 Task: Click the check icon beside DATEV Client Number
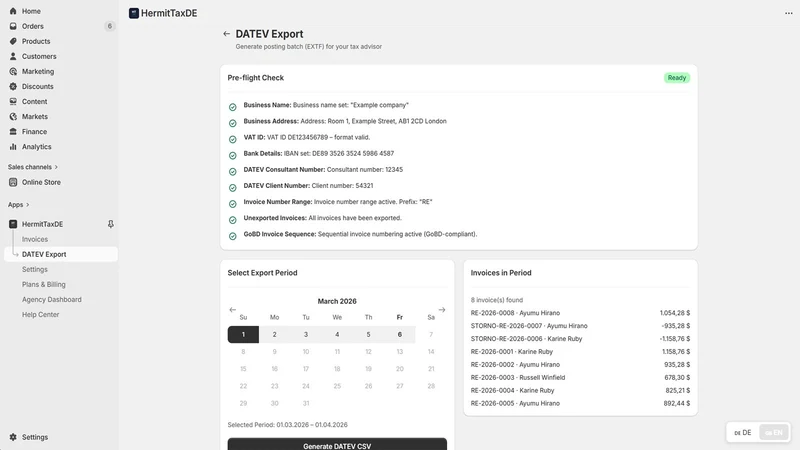[x=233, y=188]
